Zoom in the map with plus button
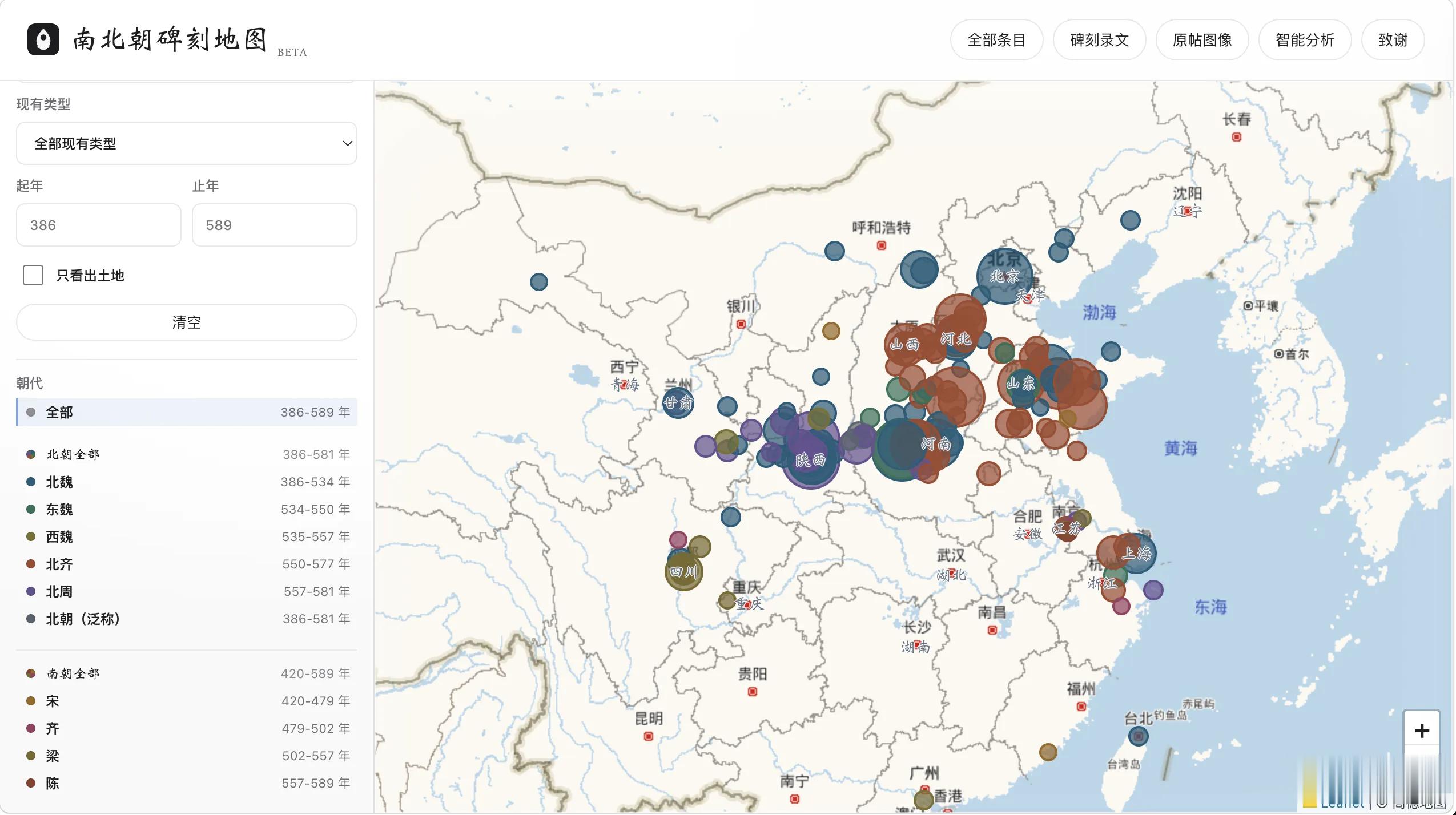Image resolution: width=1456 pixels, height=815 pixels. click(1422, 731)
